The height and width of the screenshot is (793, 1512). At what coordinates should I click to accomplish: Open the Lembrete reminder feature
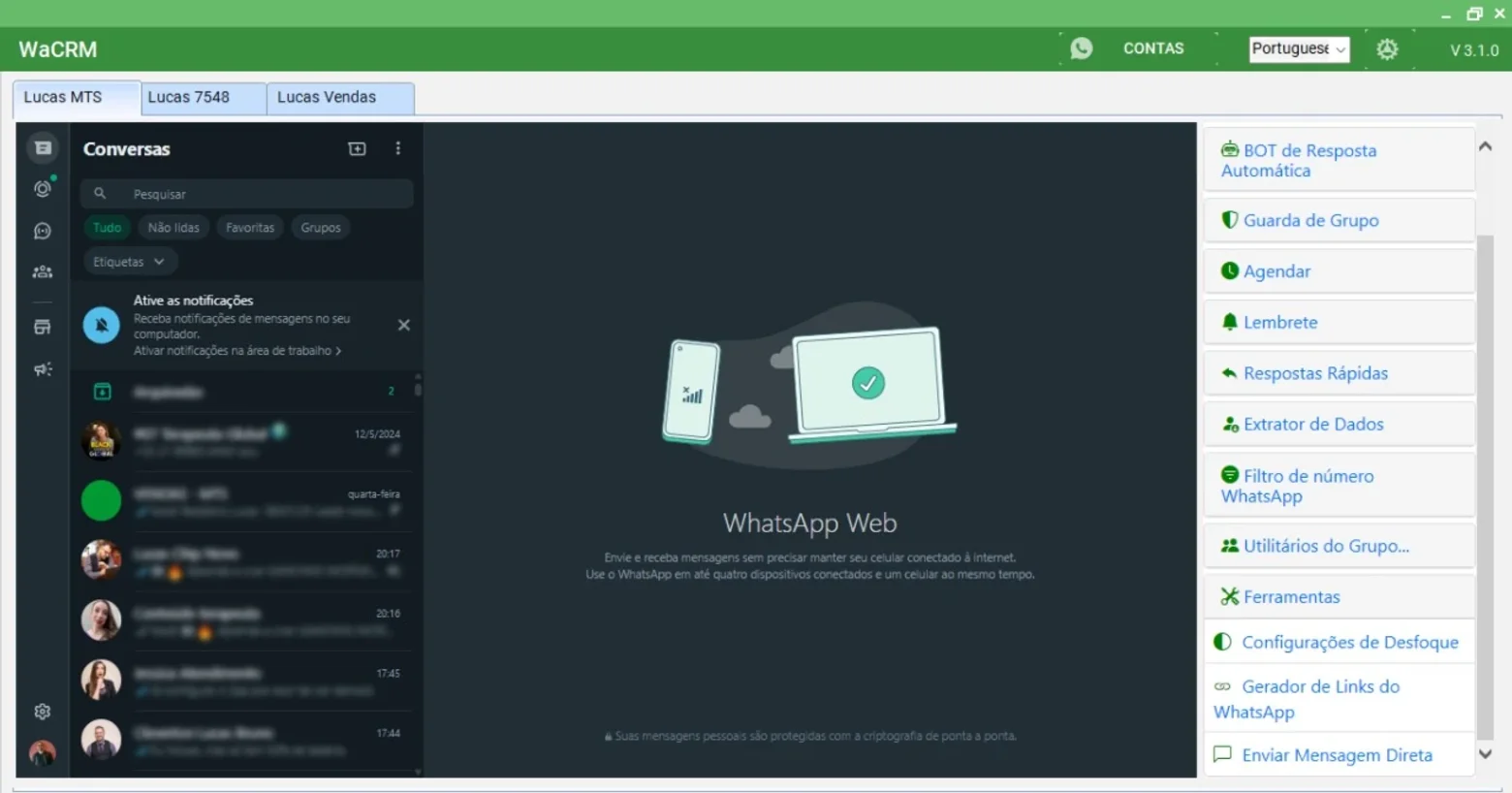[x=1339, y=322]
